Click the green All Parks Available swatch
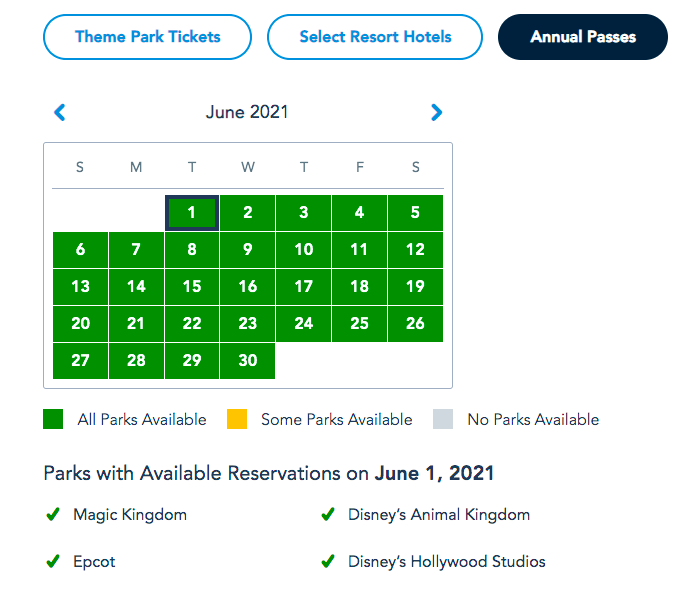 (54, 419)
